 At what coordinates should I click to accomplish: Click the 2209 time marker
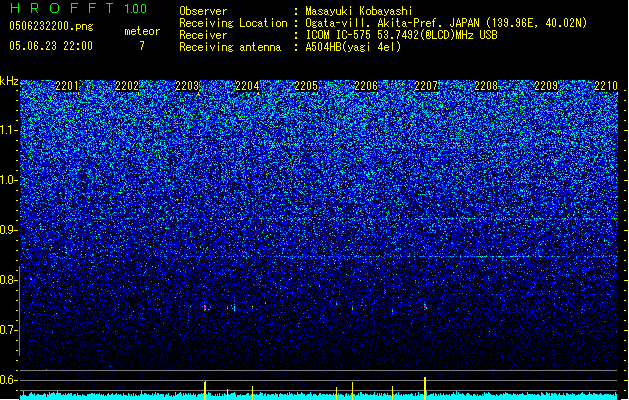pos(546,86)
